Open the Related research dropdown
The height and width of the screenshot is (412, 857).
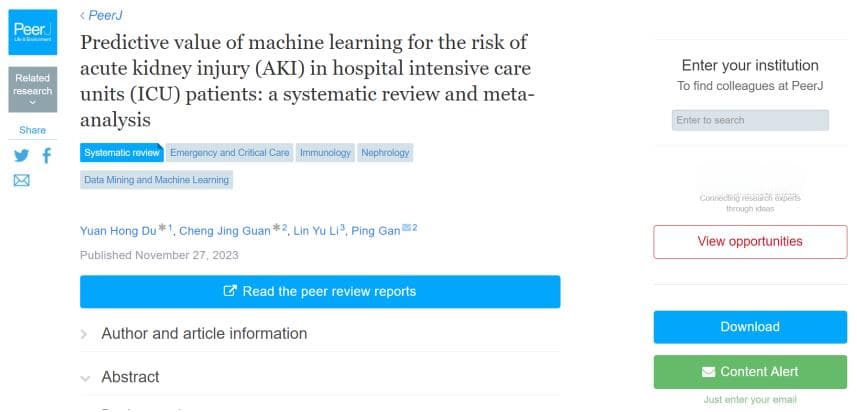33,90
